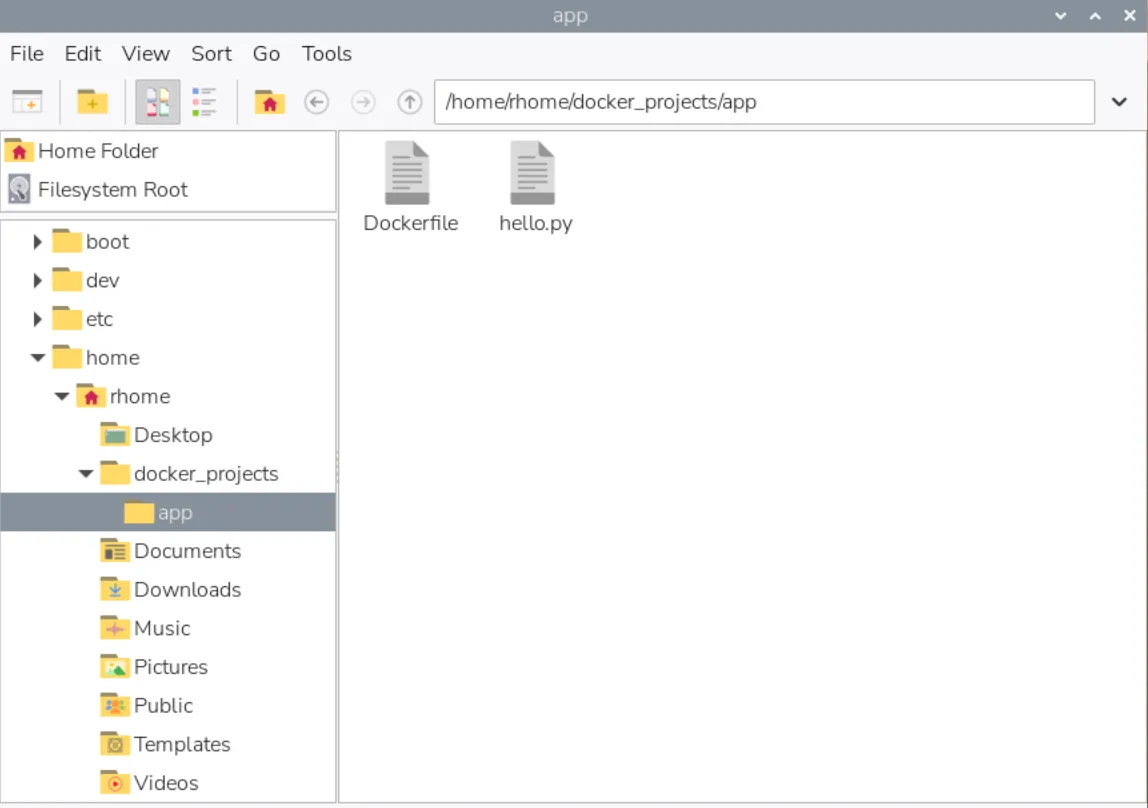
Task: Click the Downloads folder icon in tree
Action: [114, 589]
